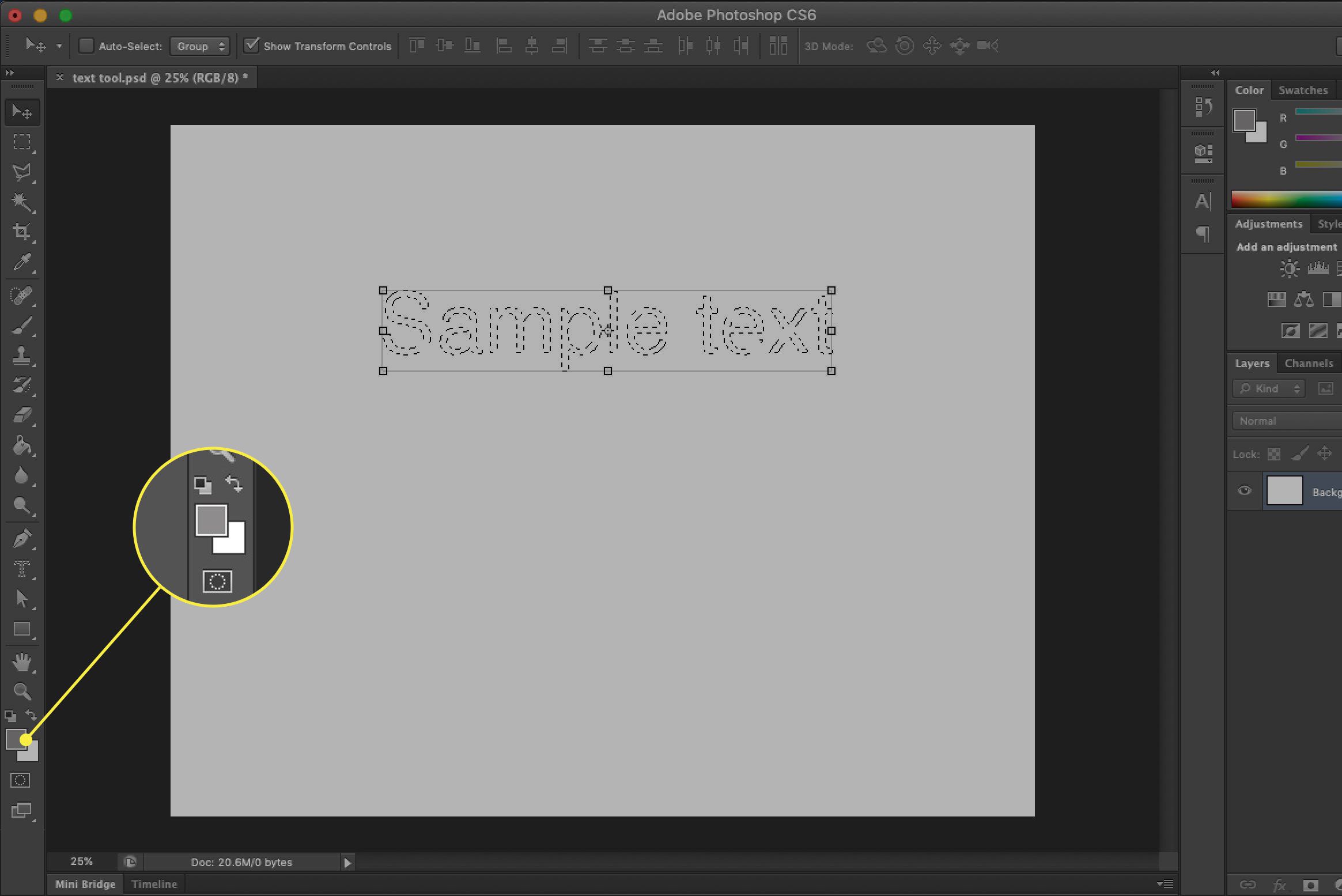1342x896 pixels.
Task: Select the Healing Brush tool
Action: click(22, 296)
